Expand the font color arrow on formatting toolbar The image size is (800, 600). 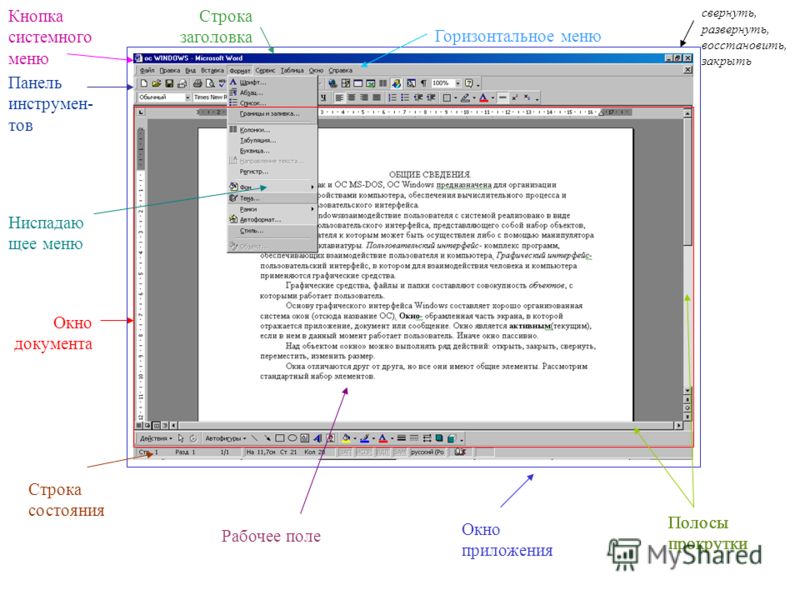pos(492,97)
